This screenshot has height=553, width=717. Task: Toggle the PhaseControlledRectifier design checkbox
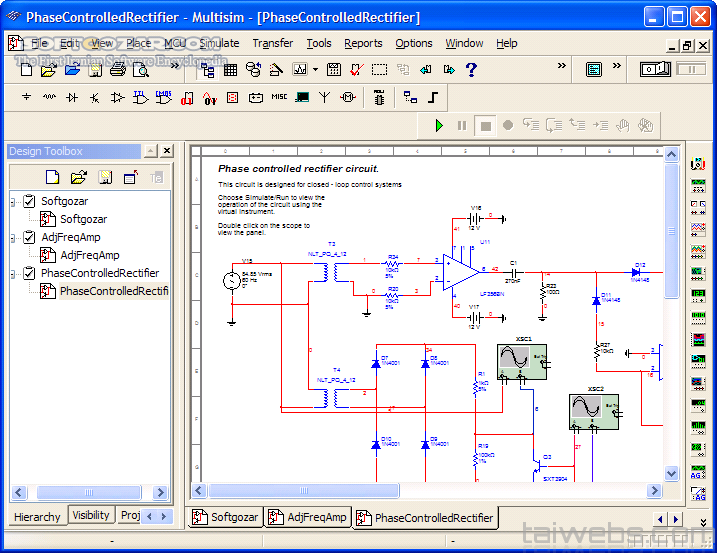[29, 273]
